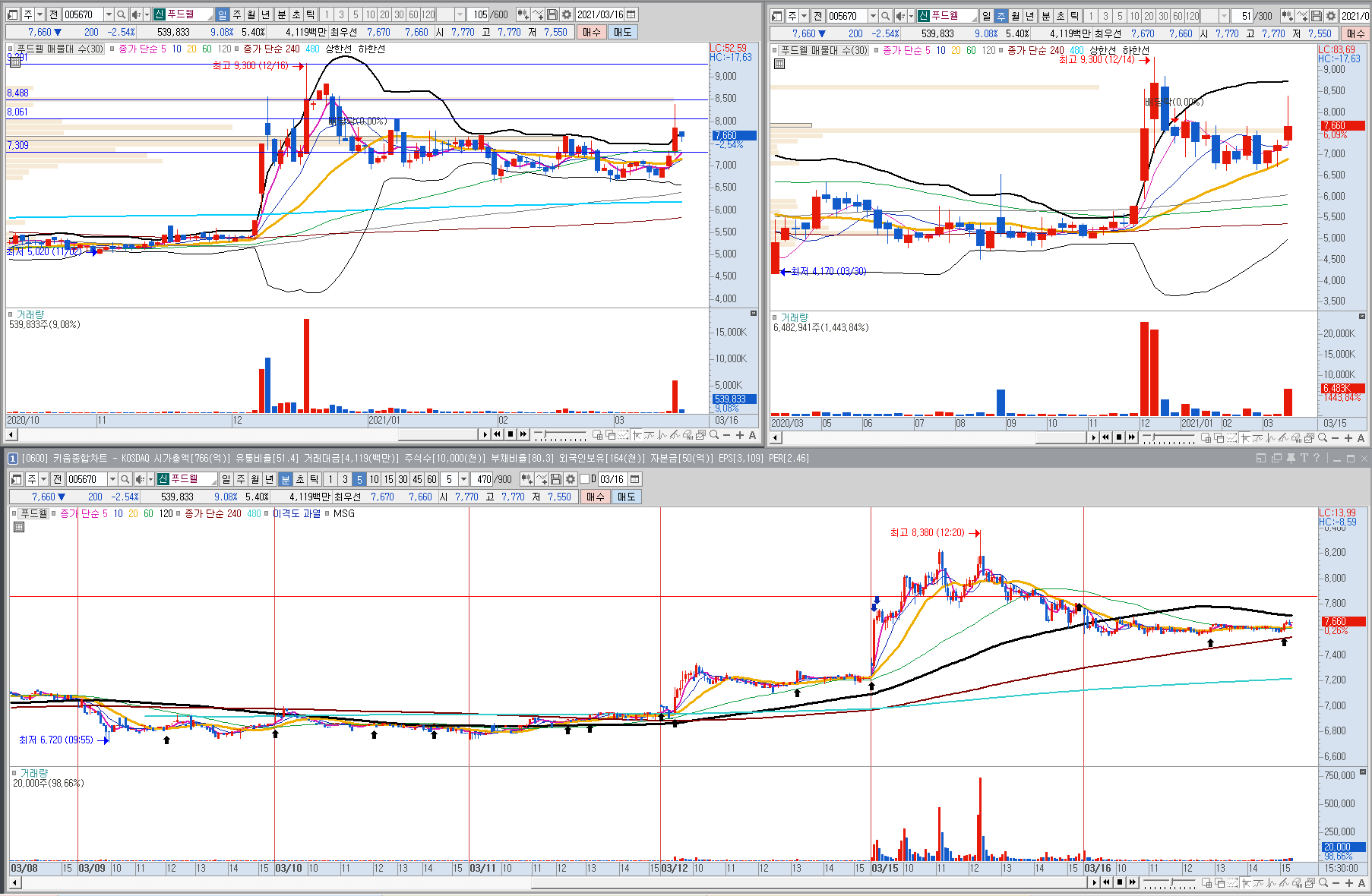Open layout icon at left of daily chart toolbar
Screen dimensions: 1372x896
(x=14, y=14)
